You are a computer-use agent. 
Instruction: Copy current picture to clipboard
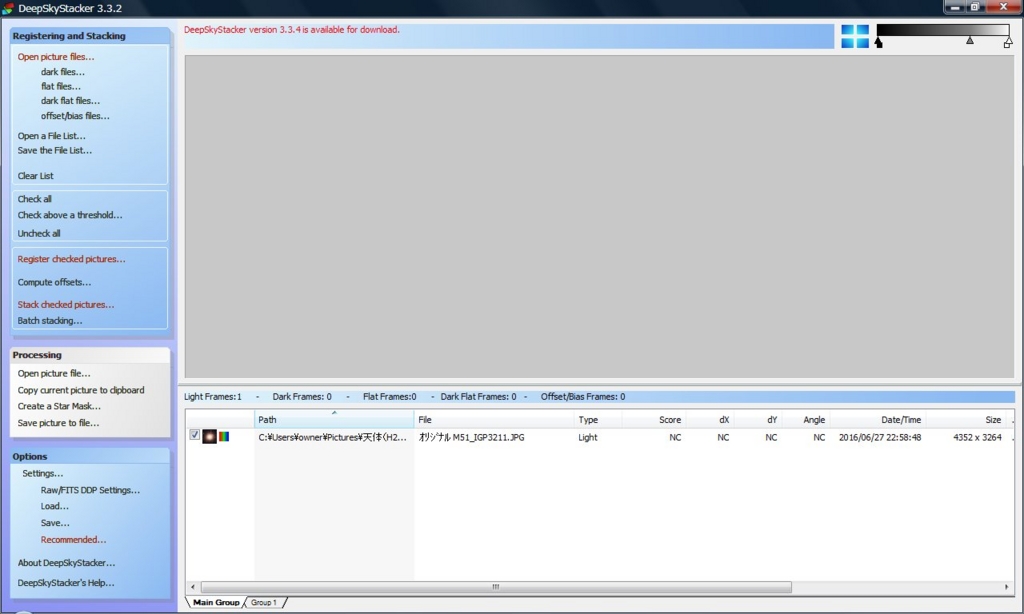(x=81, y=390)
